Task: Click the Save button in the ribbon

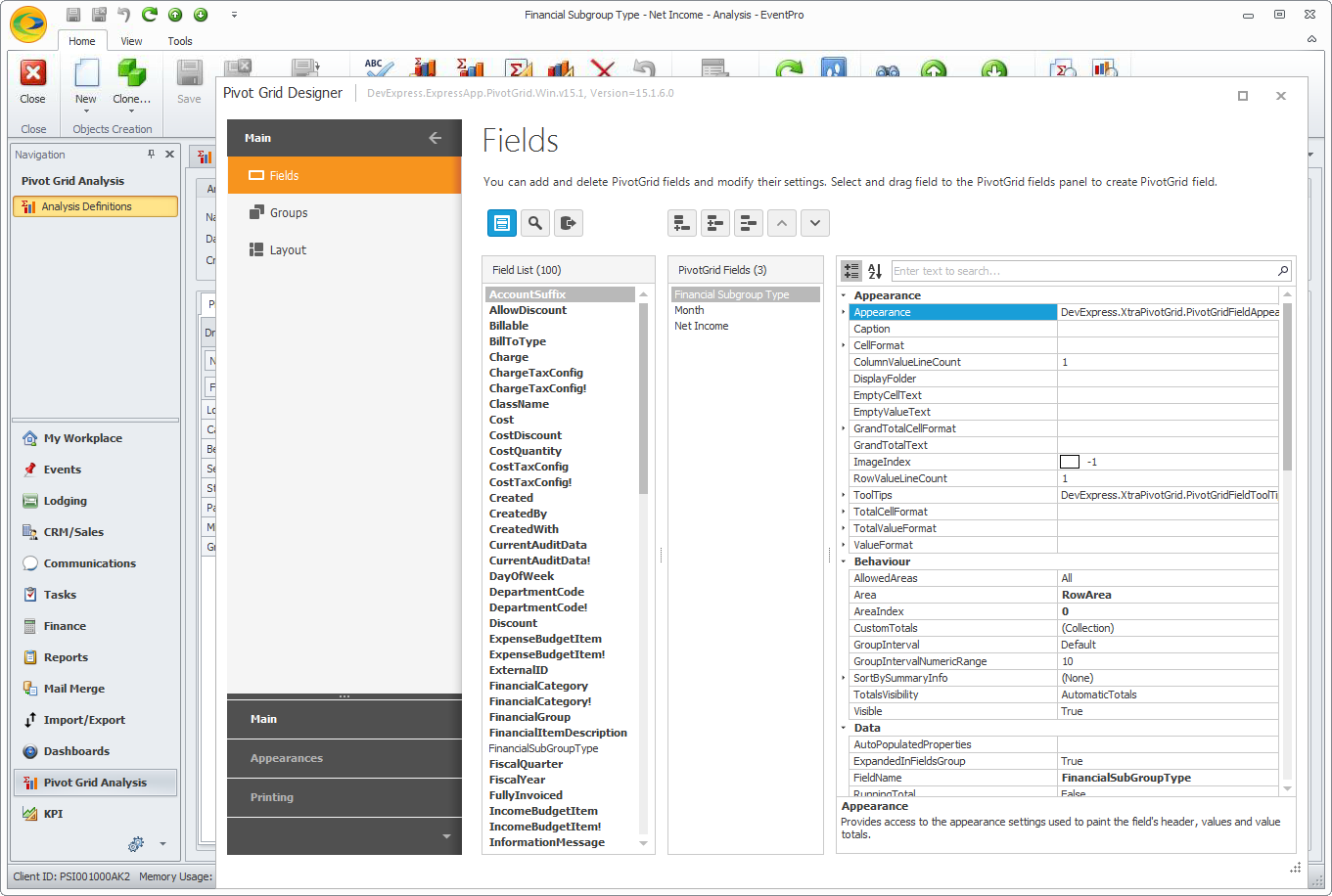Action: 189,81
